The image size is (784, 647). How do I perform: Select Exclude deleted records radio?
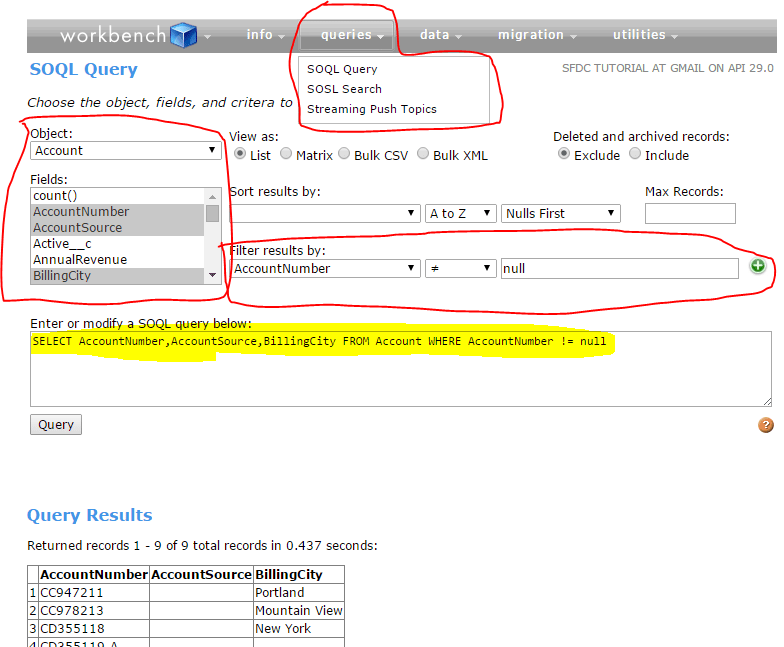click(x=564, y=154)
